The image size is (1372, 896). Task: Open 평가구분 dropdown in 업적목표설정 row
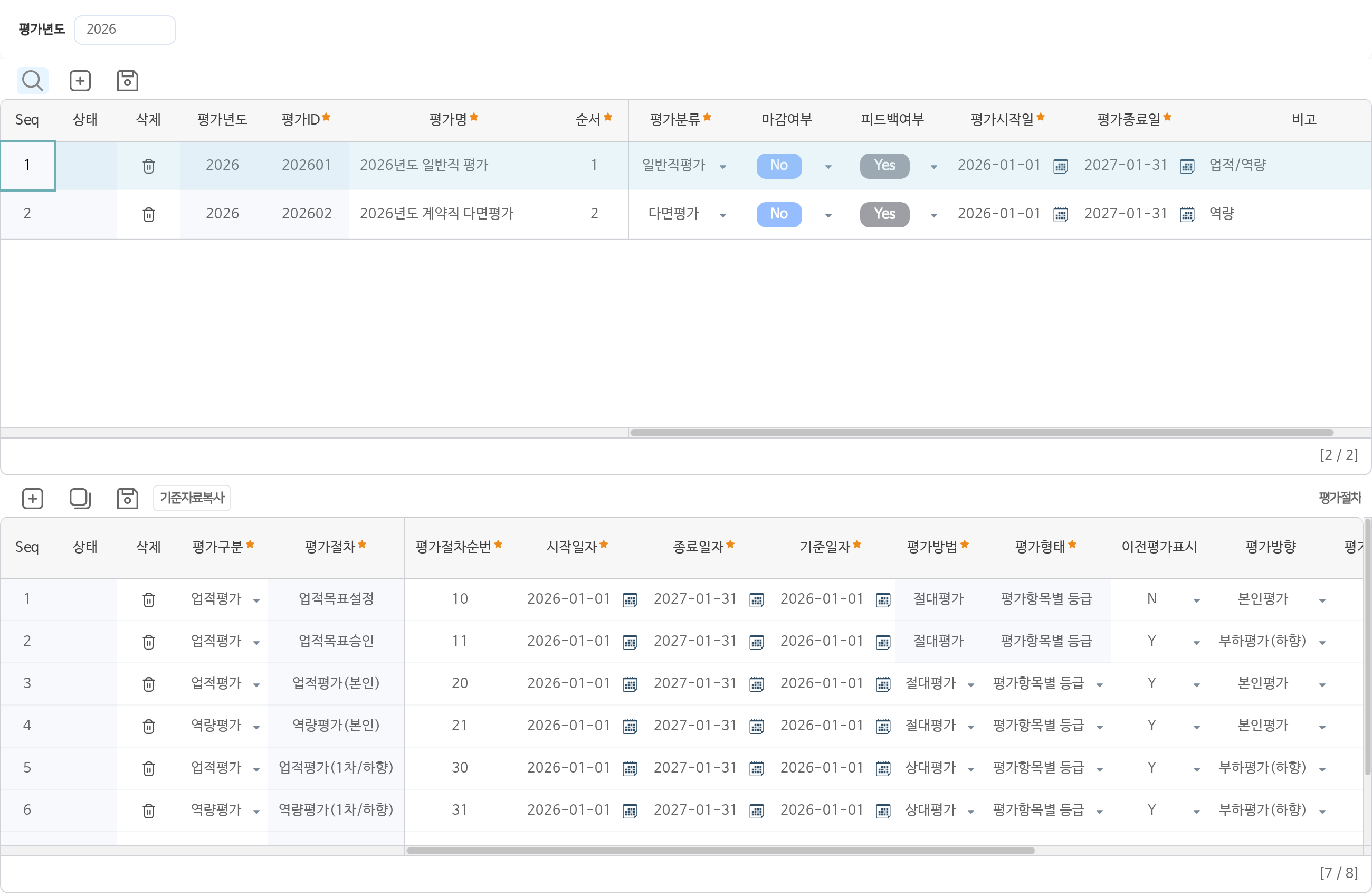pyautogui.click(x=256, y=600)
